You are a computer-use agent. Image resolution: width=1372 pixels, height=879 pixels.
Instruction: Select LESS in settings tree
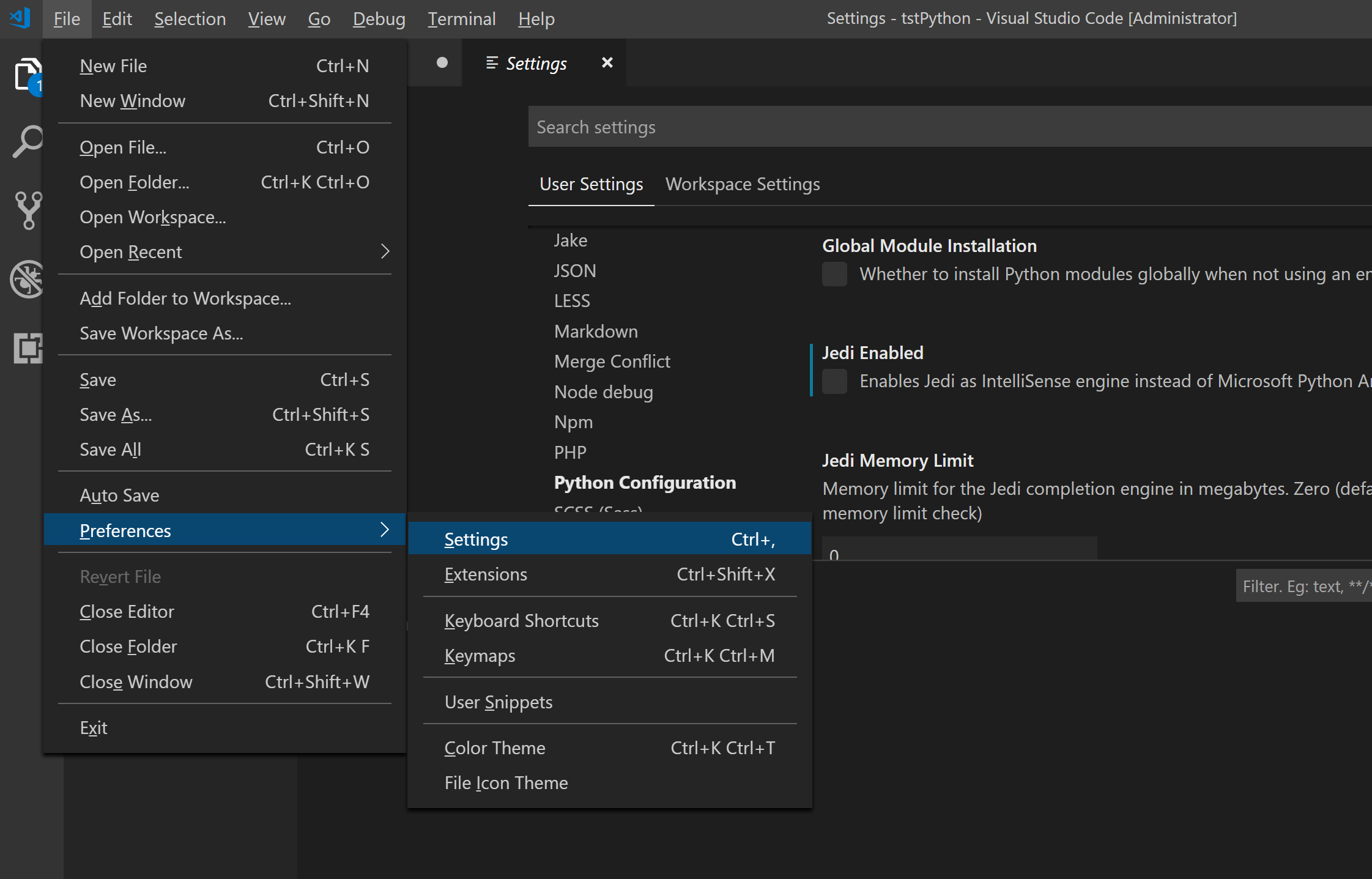click(572, 301)
